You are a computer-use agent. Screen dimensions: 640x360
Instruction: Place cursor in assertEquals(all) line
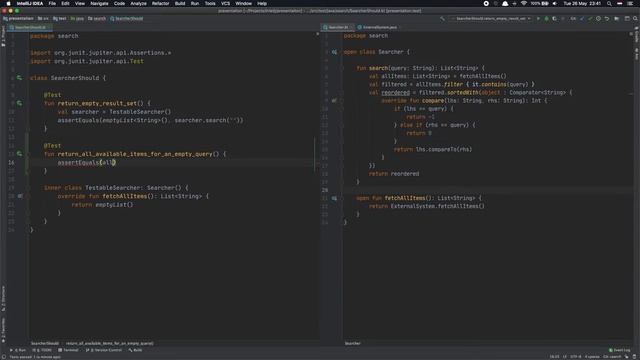click(x=87, y=162)
